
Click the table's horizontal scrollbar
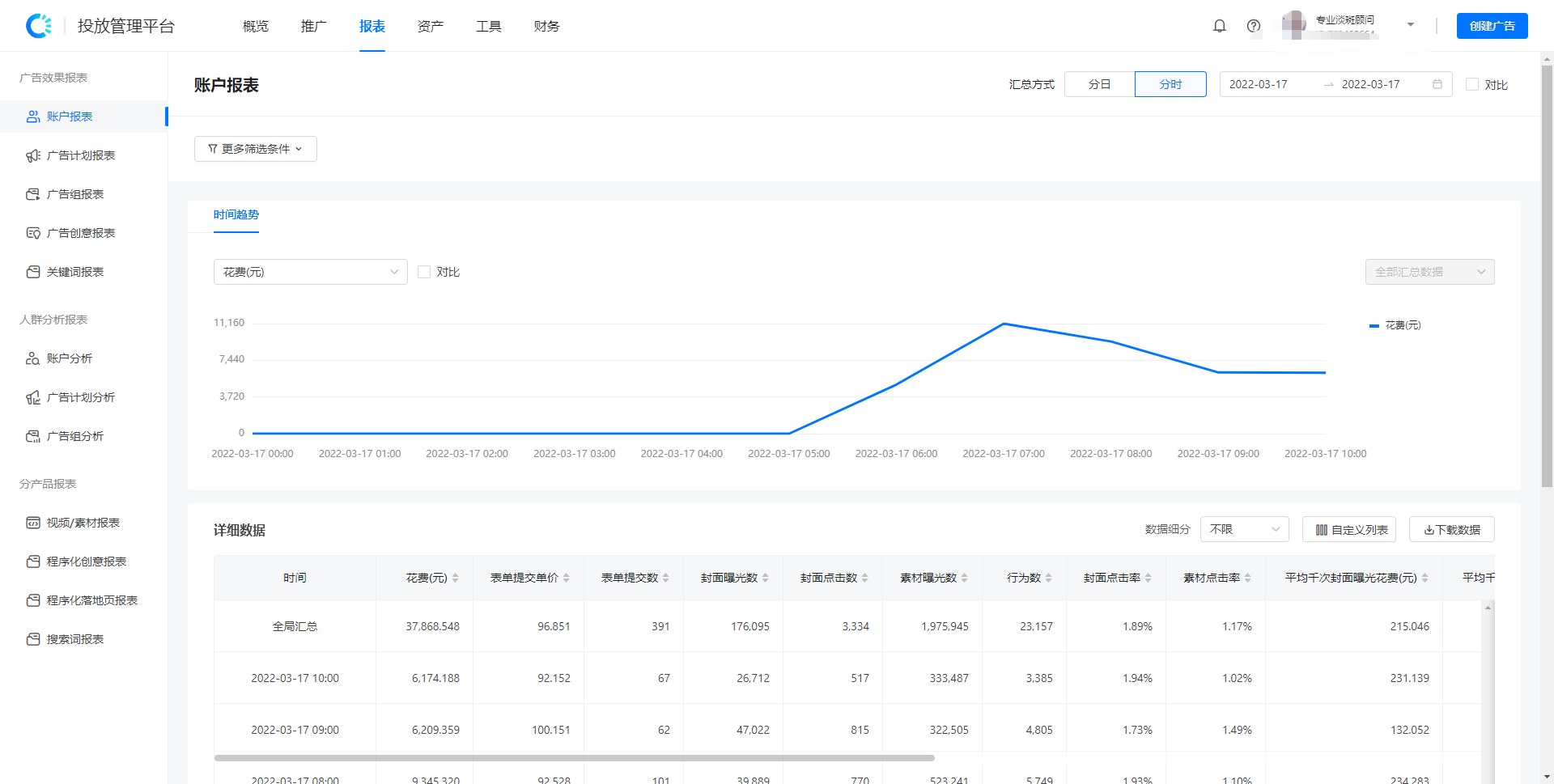pyautogui.click(x=575, y=758)
